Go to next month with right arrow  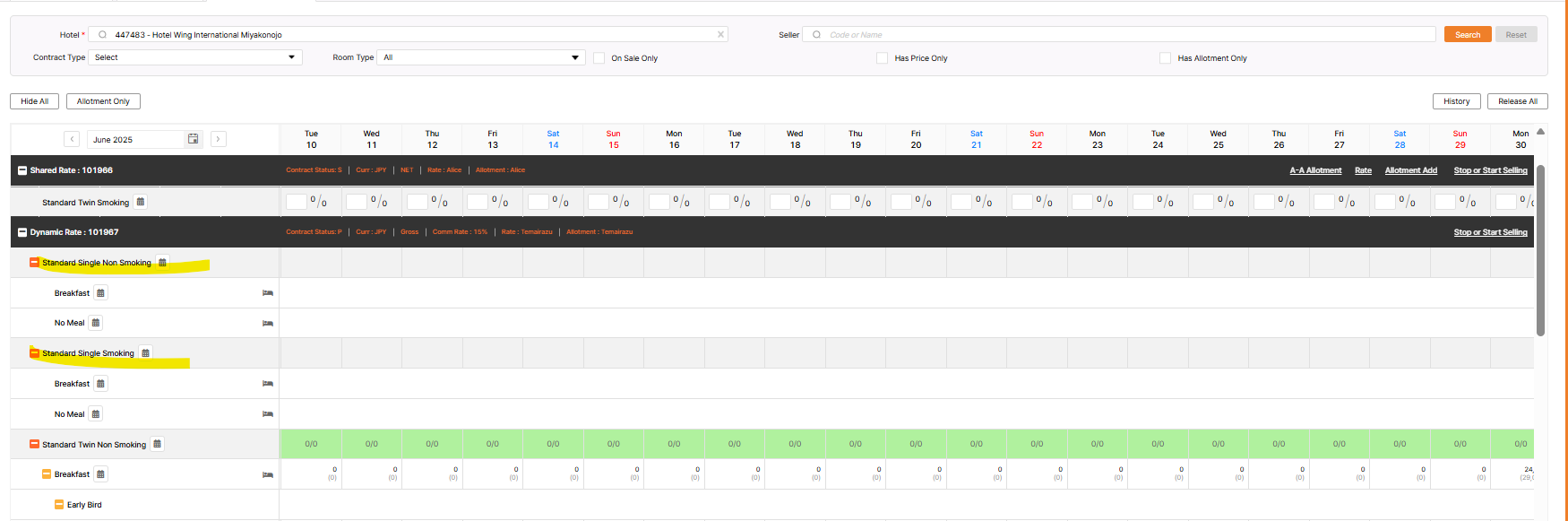pyautogui.click(x=218, y=139)
